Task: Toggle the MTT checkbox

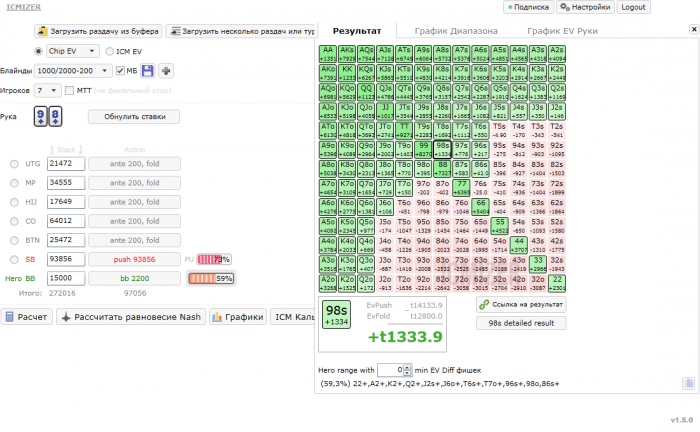Action: click(x=69, y=90)
